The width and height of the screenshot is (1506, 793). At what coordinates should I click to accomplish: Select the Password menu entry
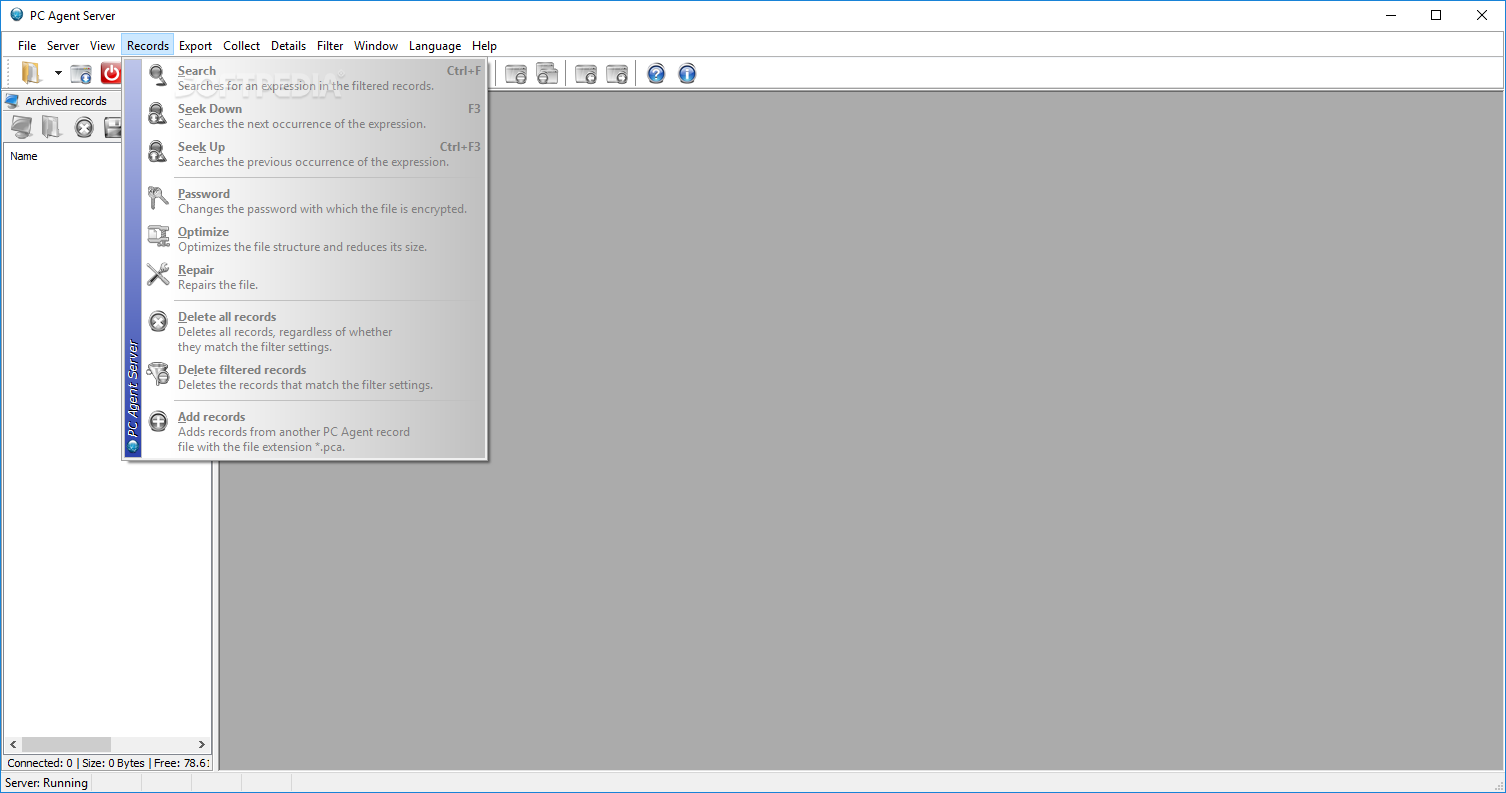[x=314, y=201]
